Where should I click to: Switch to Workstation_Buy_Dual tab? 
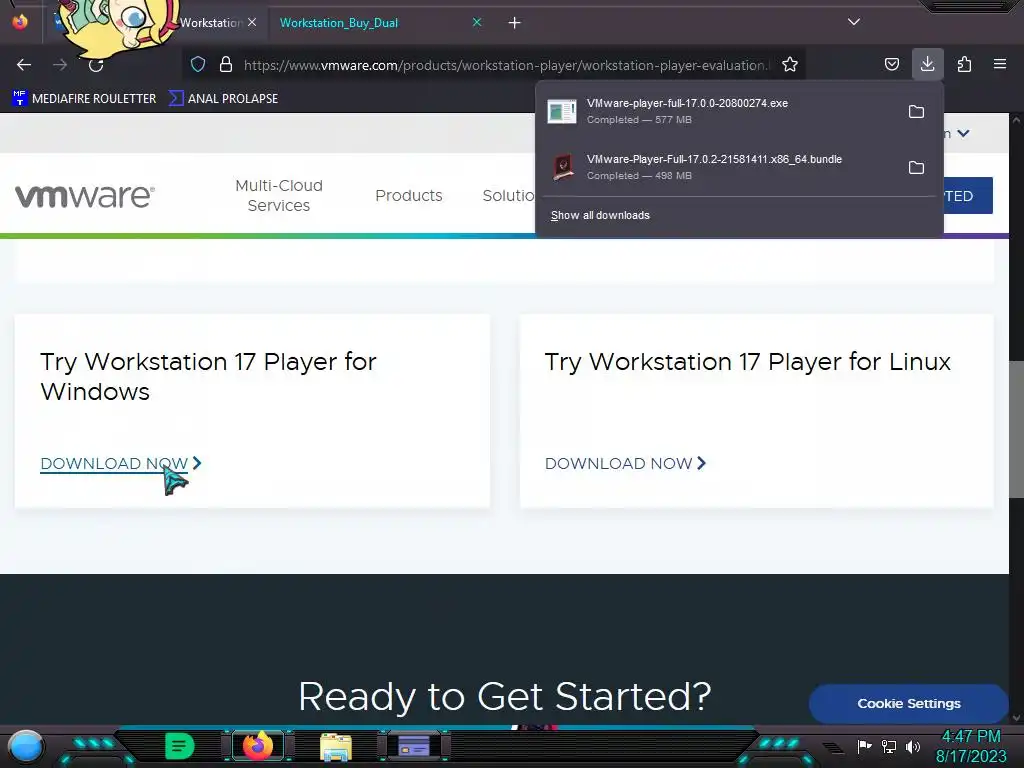click(x=339, y=23)
